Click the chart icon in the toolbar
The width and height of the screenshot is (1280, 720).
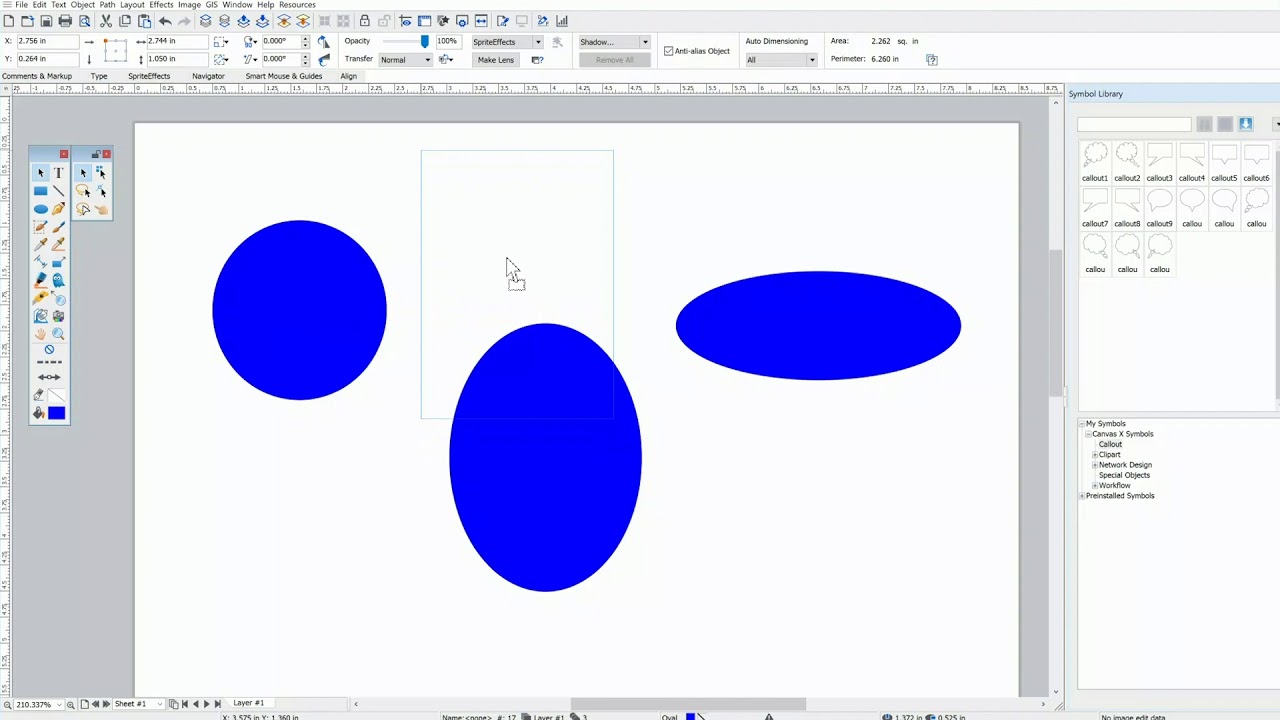coord(562,20)
